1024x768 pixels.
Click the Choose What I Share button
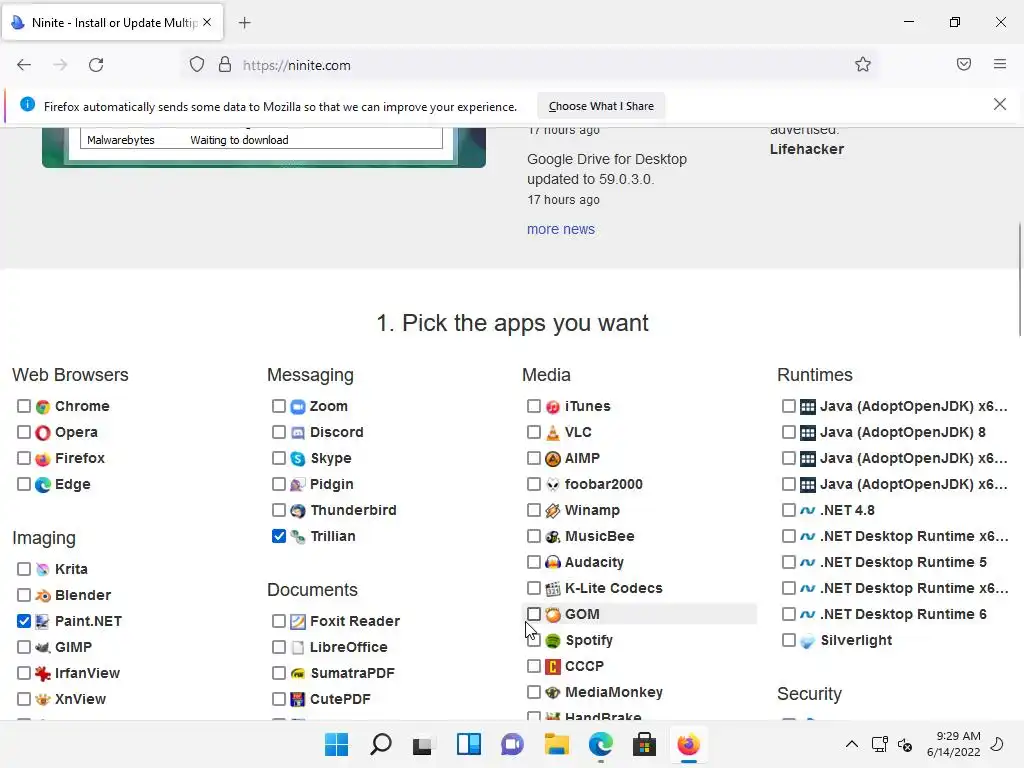click(x=601, y=106)
